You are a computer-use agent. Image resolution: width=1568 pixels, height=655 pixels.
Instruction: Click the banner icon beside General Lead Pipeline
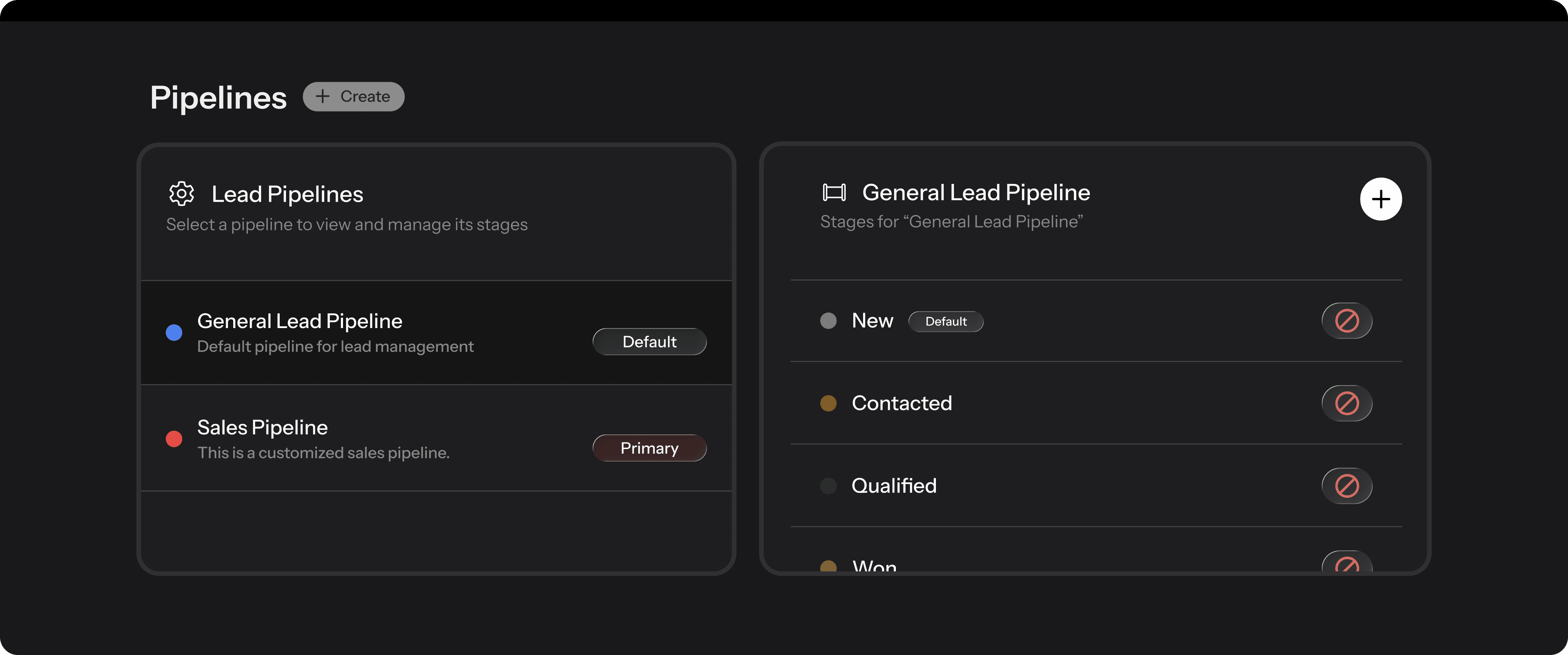[834, 191]
